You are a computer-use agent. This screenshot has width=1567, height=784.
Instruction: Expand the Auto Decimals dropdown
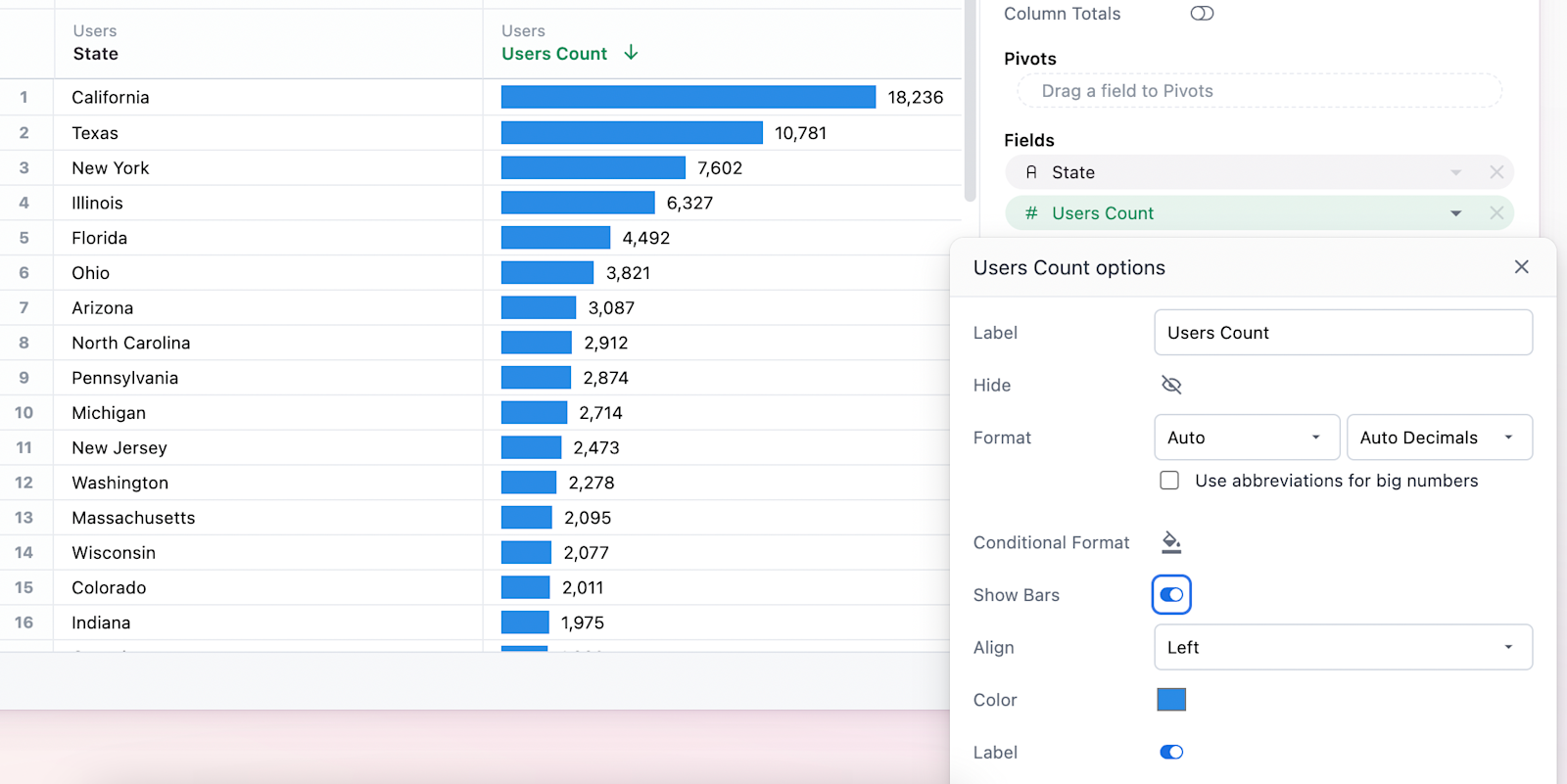pos(1439,438)
